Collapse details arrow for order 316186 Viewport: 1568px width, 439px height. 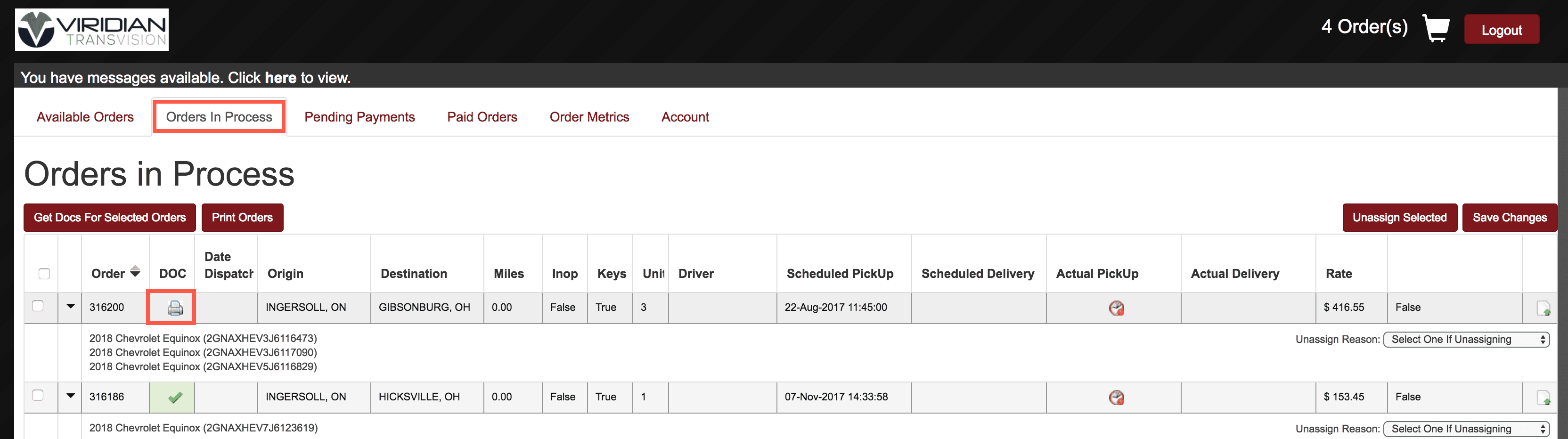point(71,396)
